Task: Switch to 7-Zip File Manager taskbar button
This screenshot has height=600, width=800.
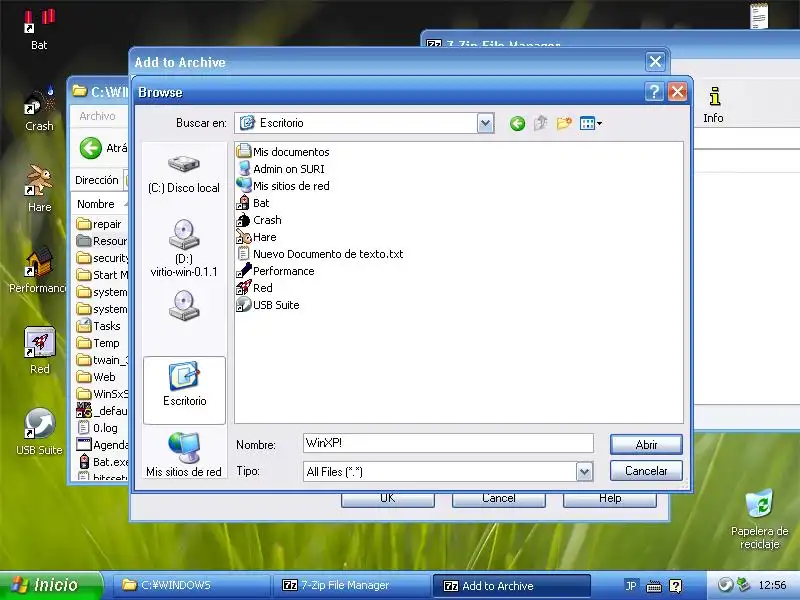Action: click(x=351, y=585)
